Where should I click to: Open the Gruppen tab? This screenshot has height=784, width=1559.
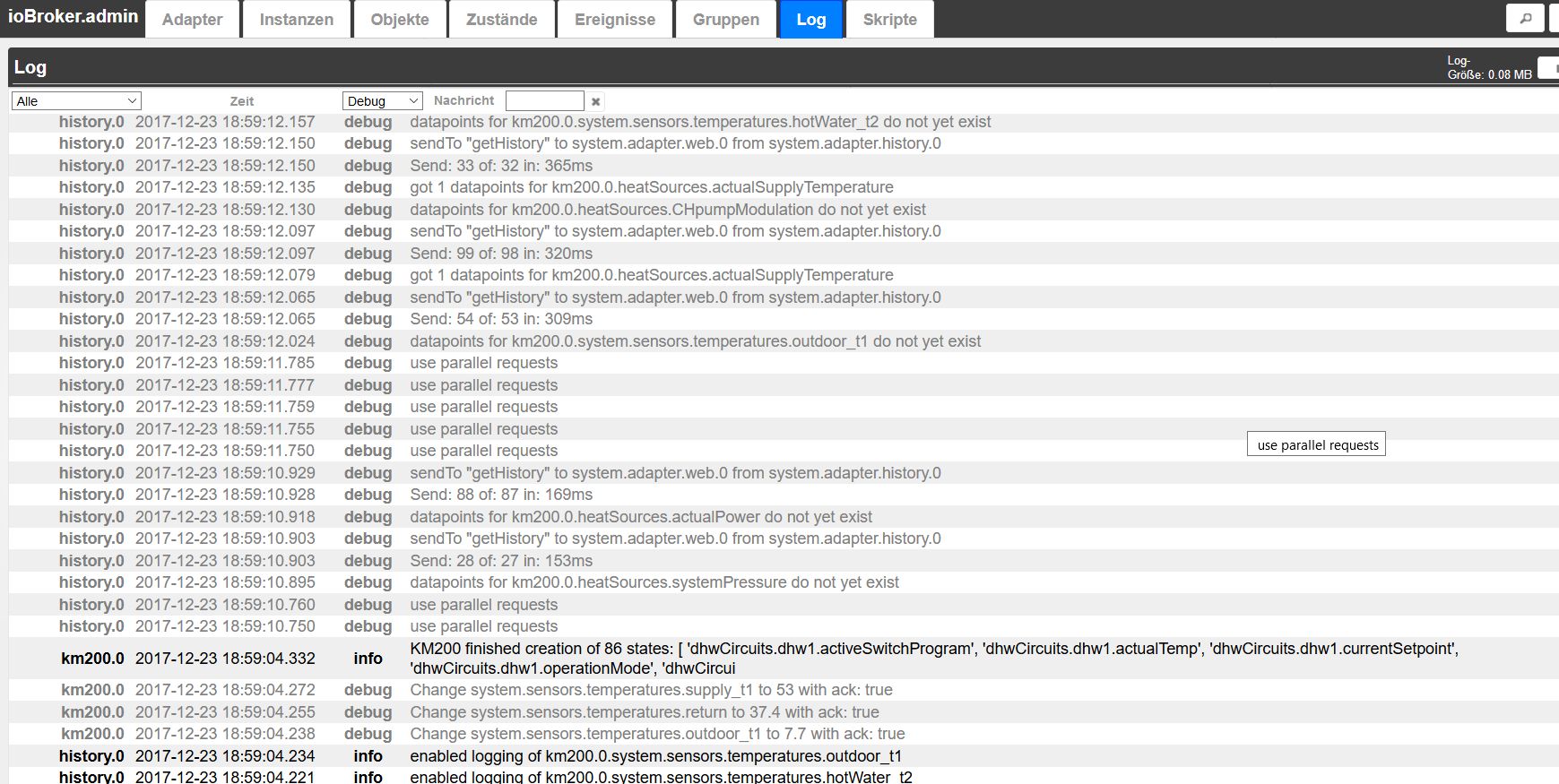(x=726, y=20)
